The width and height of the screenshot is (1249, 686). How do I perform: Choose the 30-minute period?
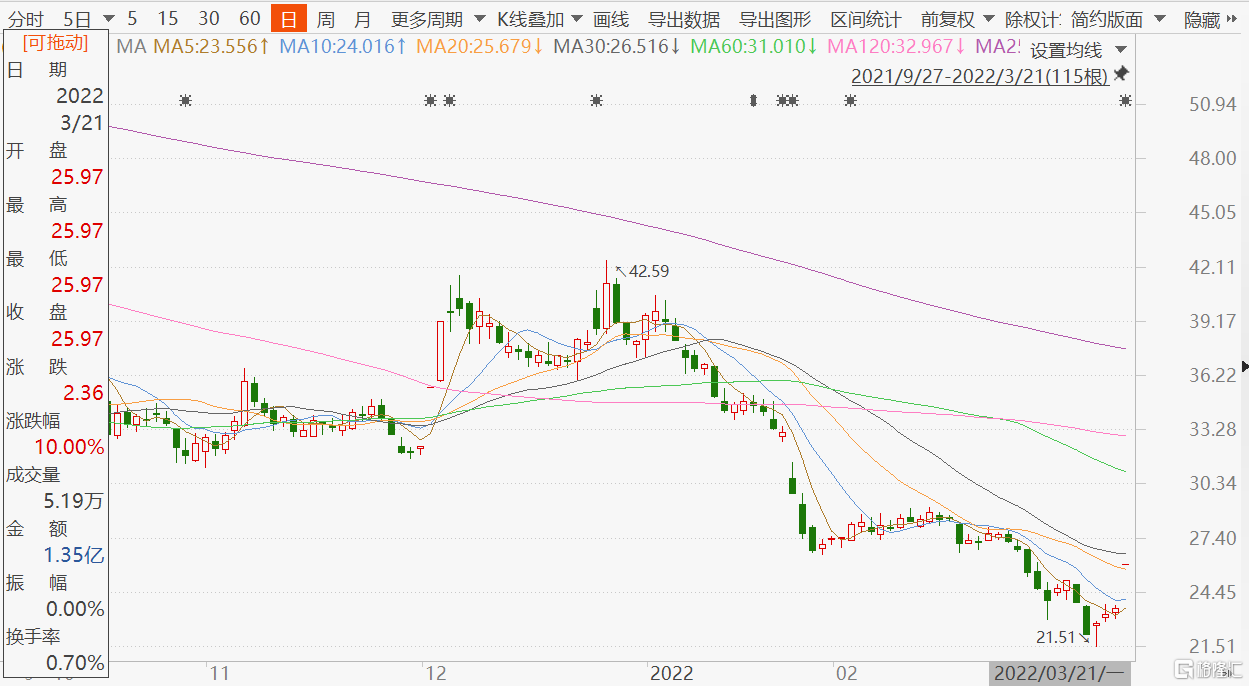click(x=209, y=19)
